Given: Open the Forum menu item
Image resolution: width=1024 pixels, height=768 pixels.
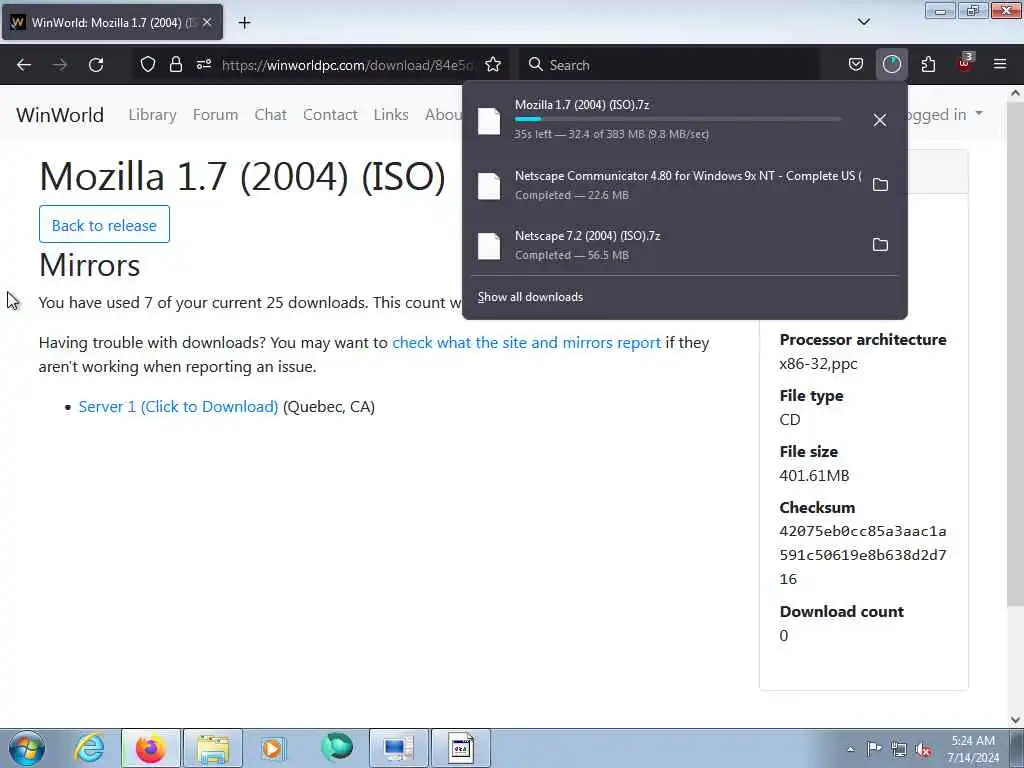Looking at the screenshot, I should pos(216,114).
